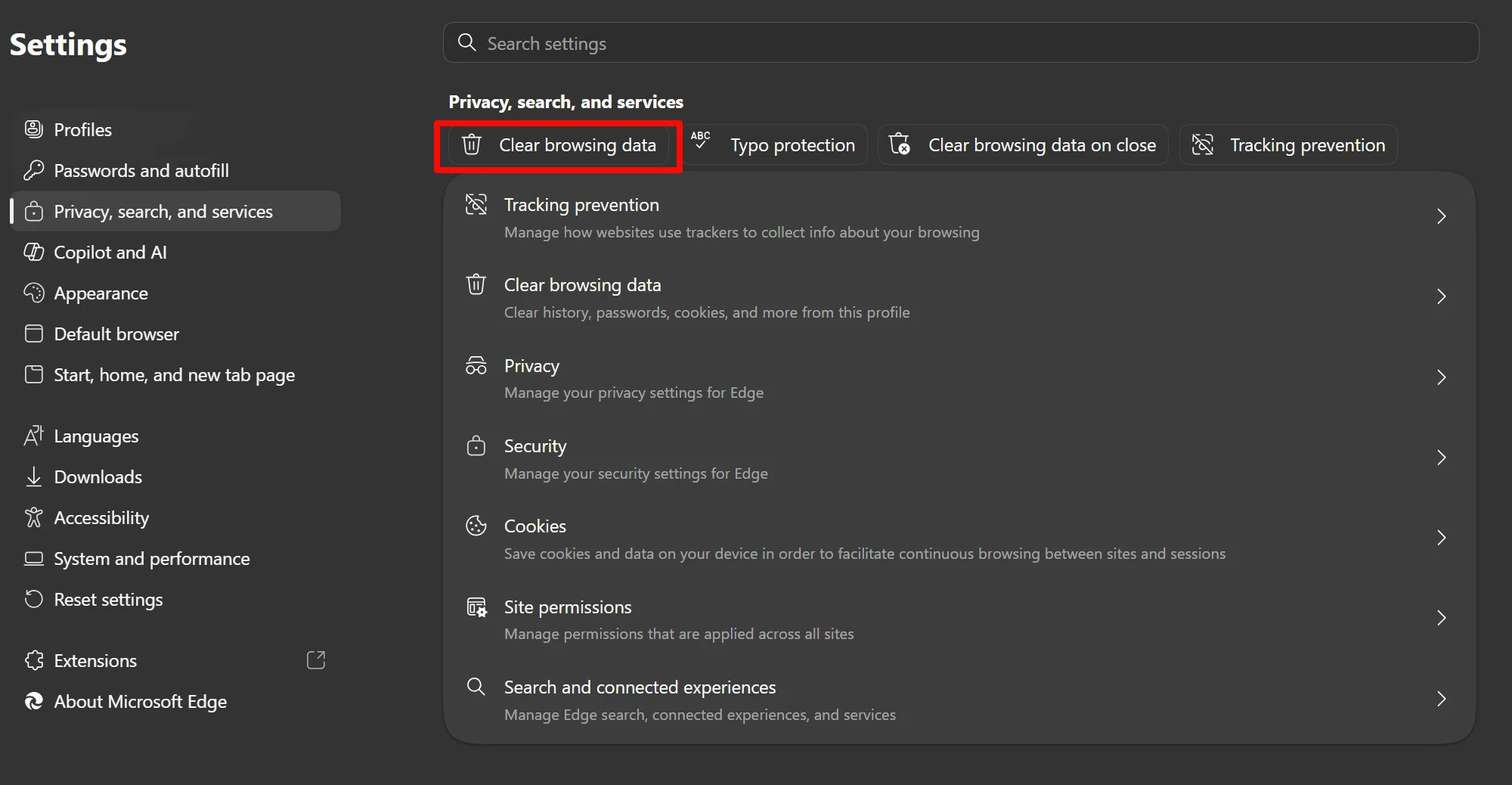The image size is (1512, 785).
Task: Click the Typo protection quick button
Action: [773, 144]
